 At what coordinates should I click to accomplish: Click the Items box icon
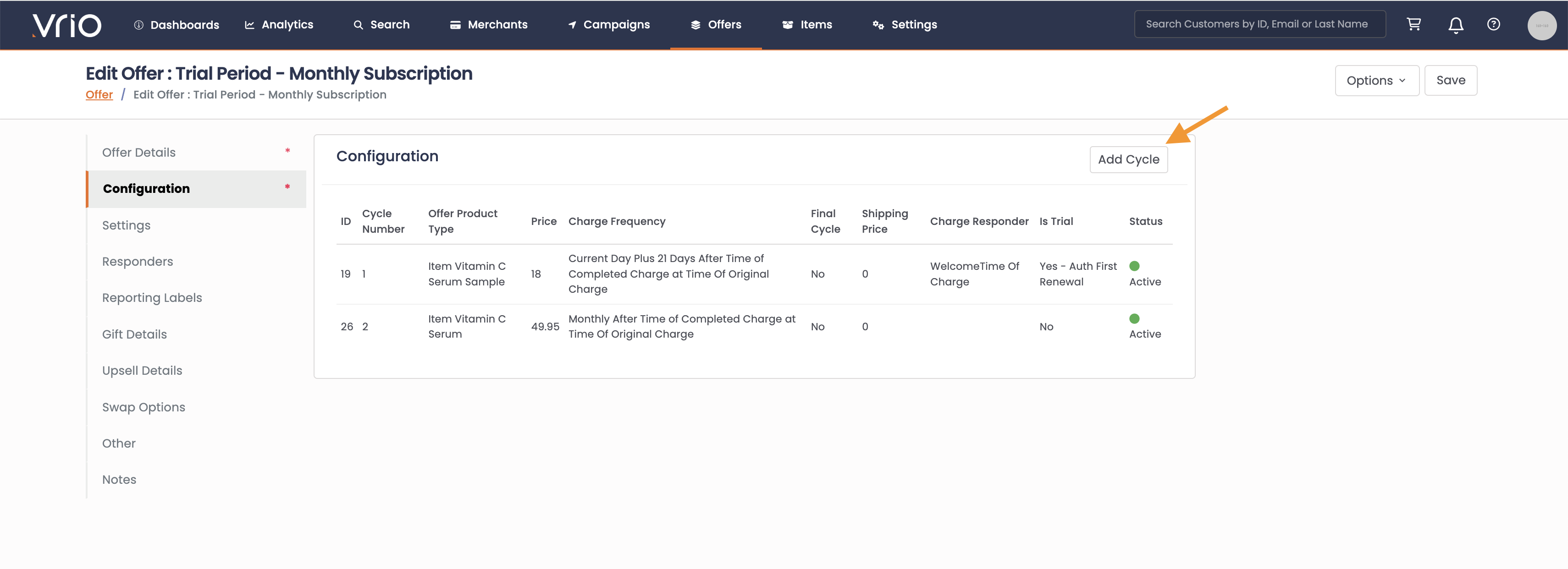[x=788, y=25]
